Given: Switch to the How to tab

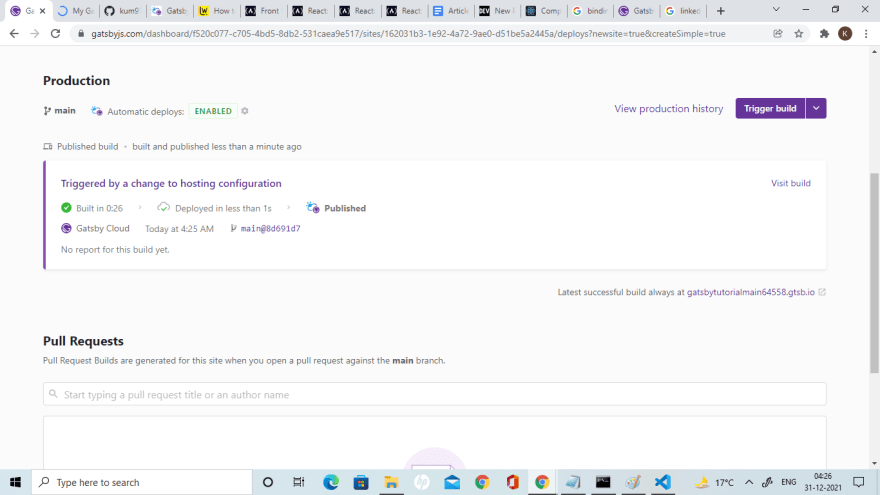Looking at the screenshot, I should [x=217, y=11].
